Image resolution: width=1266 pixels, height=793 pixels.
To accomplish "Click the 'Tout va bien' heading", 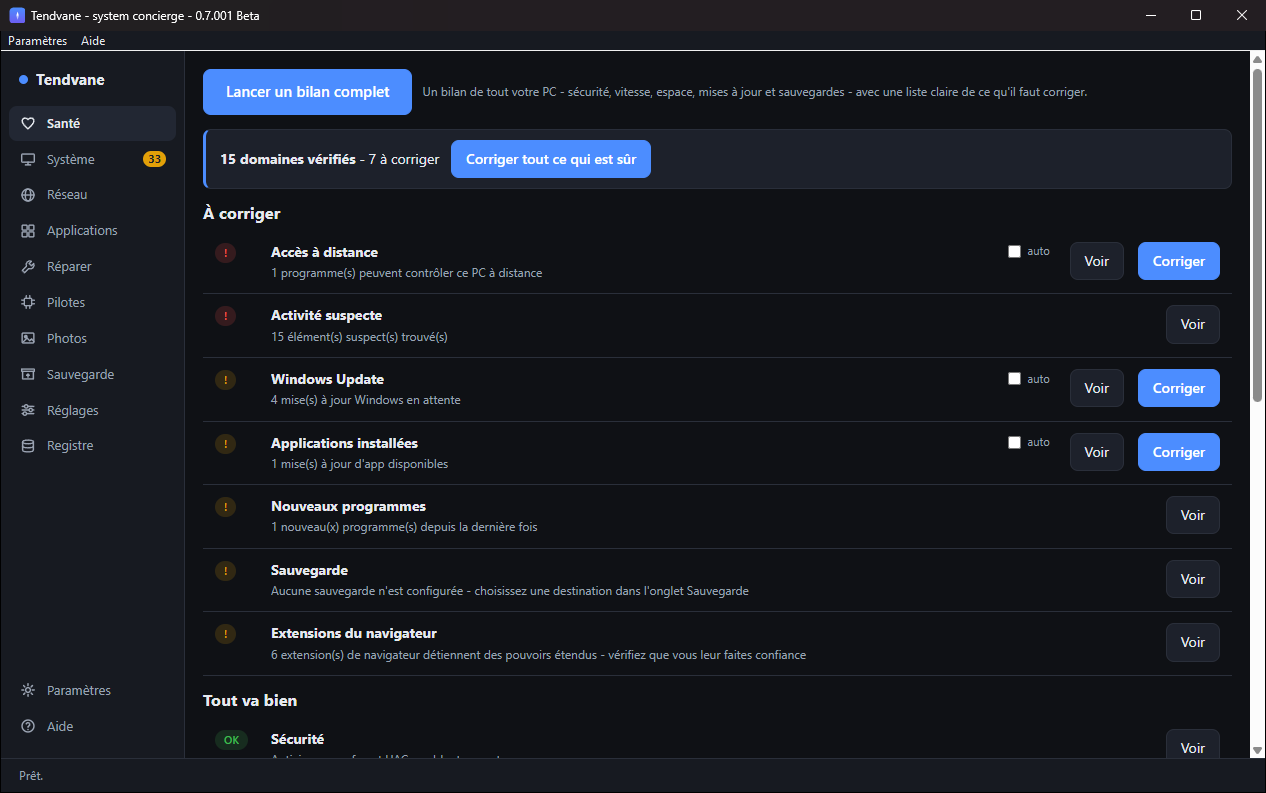I will coord(250,701).
